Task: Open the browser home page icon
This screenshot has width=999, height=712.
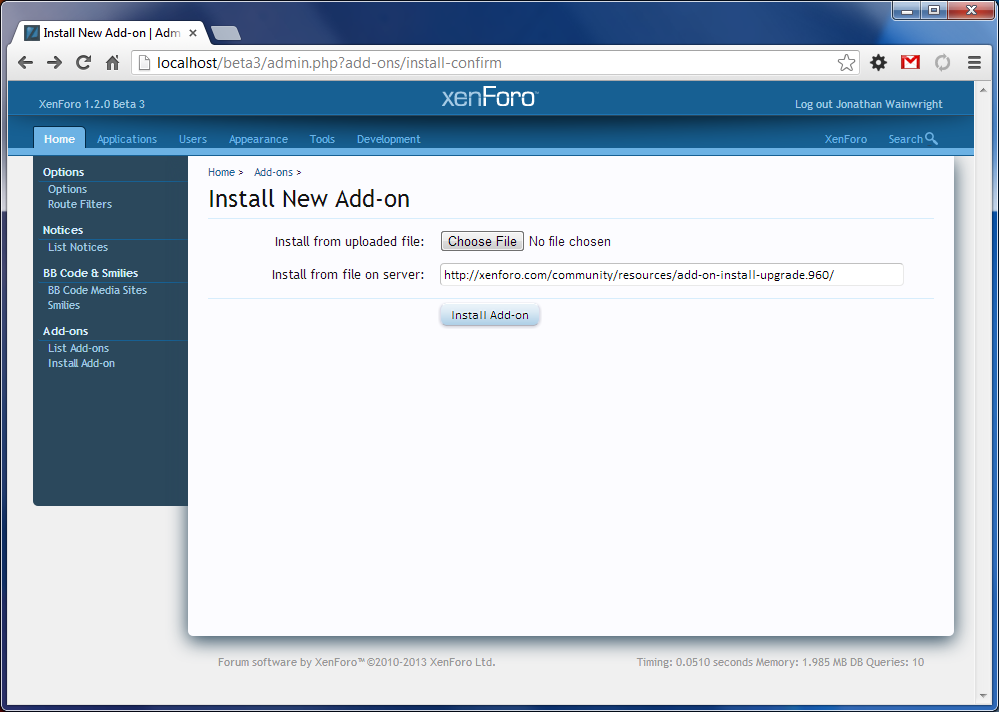Action: pos(113,62)
